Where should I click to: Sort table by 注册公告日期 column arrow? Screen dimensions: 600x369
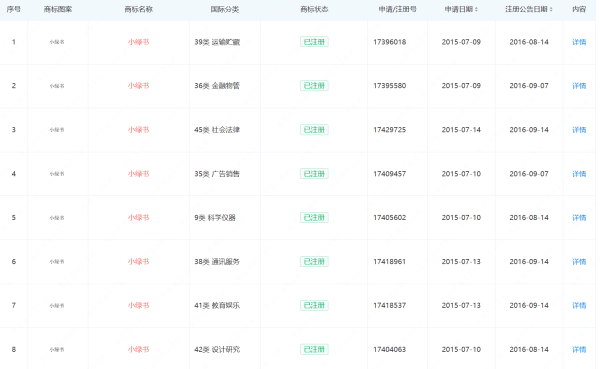551,9
